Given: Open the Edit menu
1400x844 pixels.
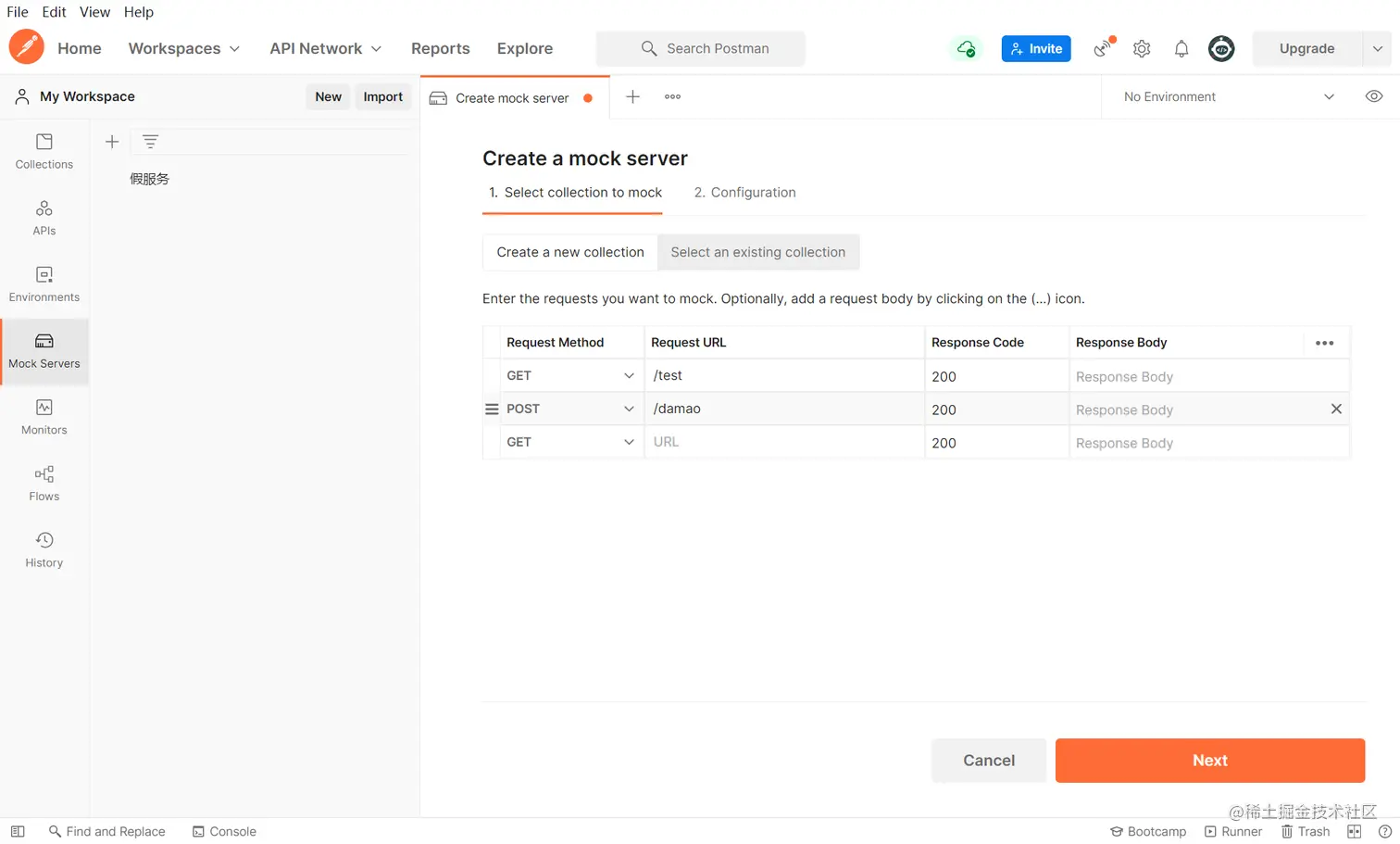Looking at the screenshot, I should (x=54, y=12).
